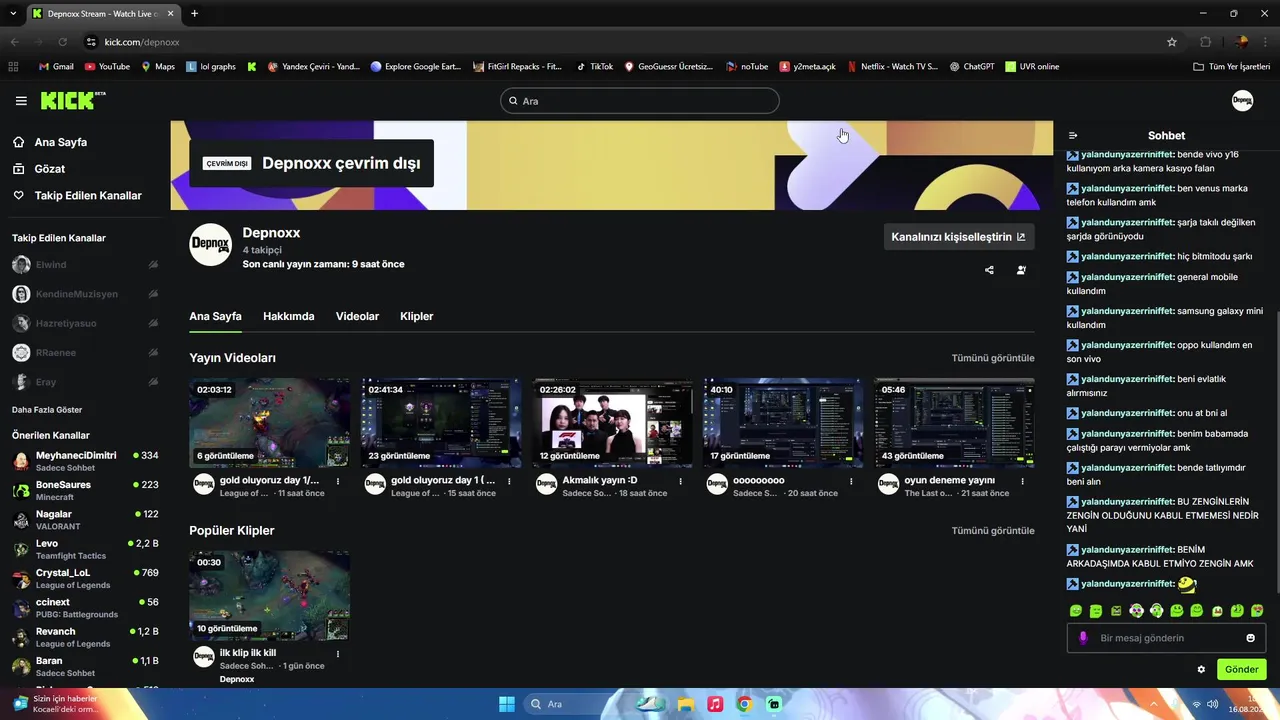1280x720 pixels.
Task: Open Crystal_LoL recommended channel
Action: (x=85, y=578)
